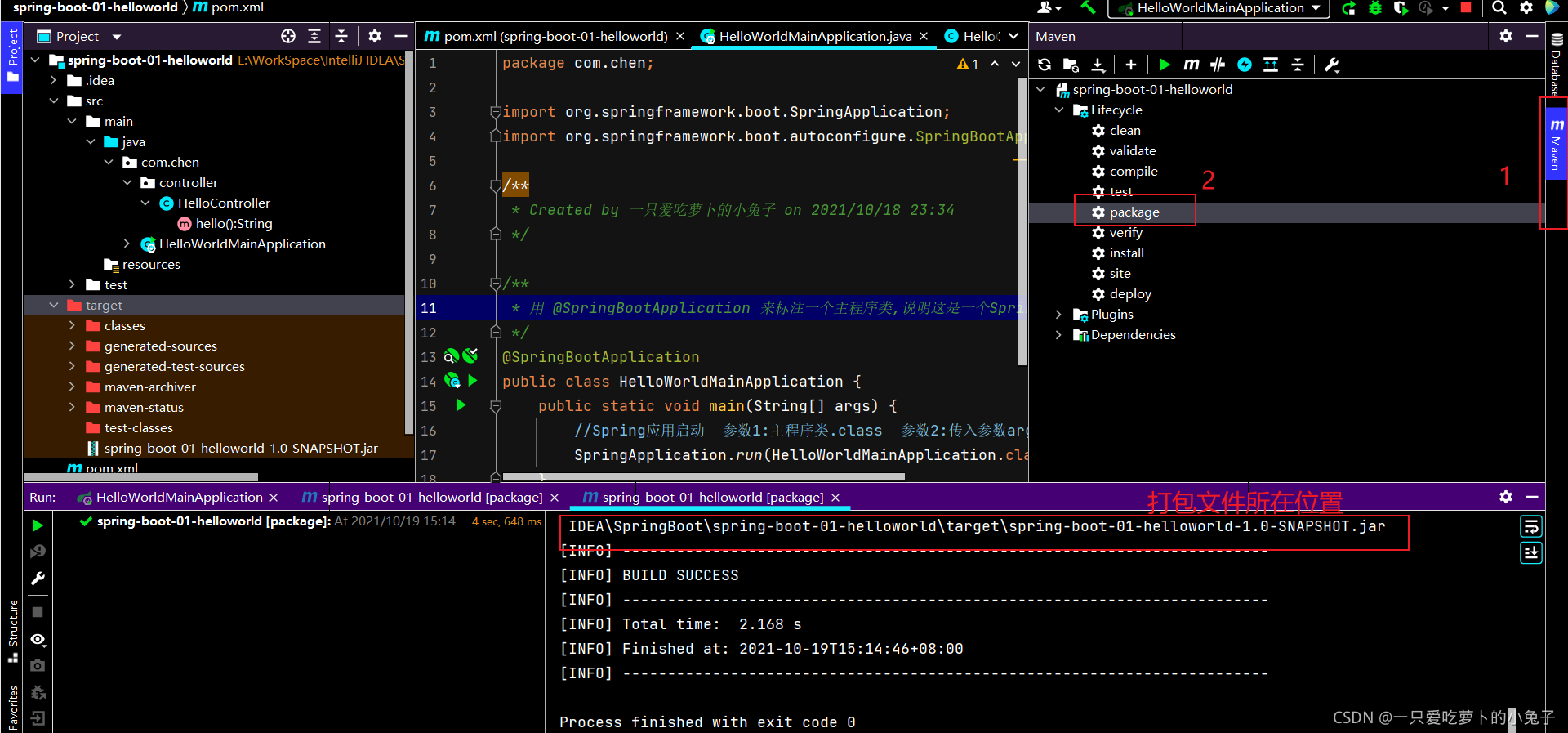Reload all Maven projects
Viewport: 1568px width, 733px height.
pos(1045,65)
